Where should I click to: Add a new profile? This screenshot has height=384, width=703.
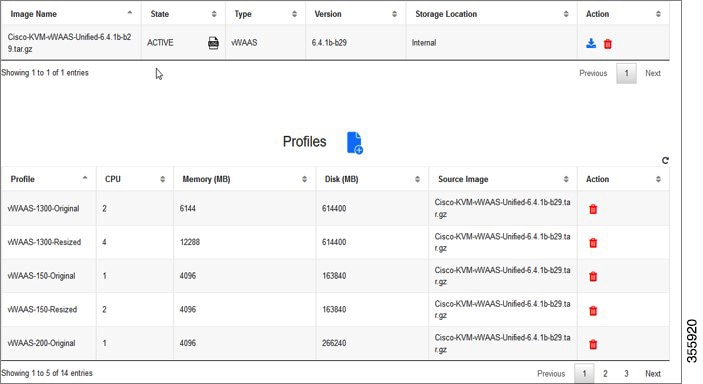click(x=355, y=143)
